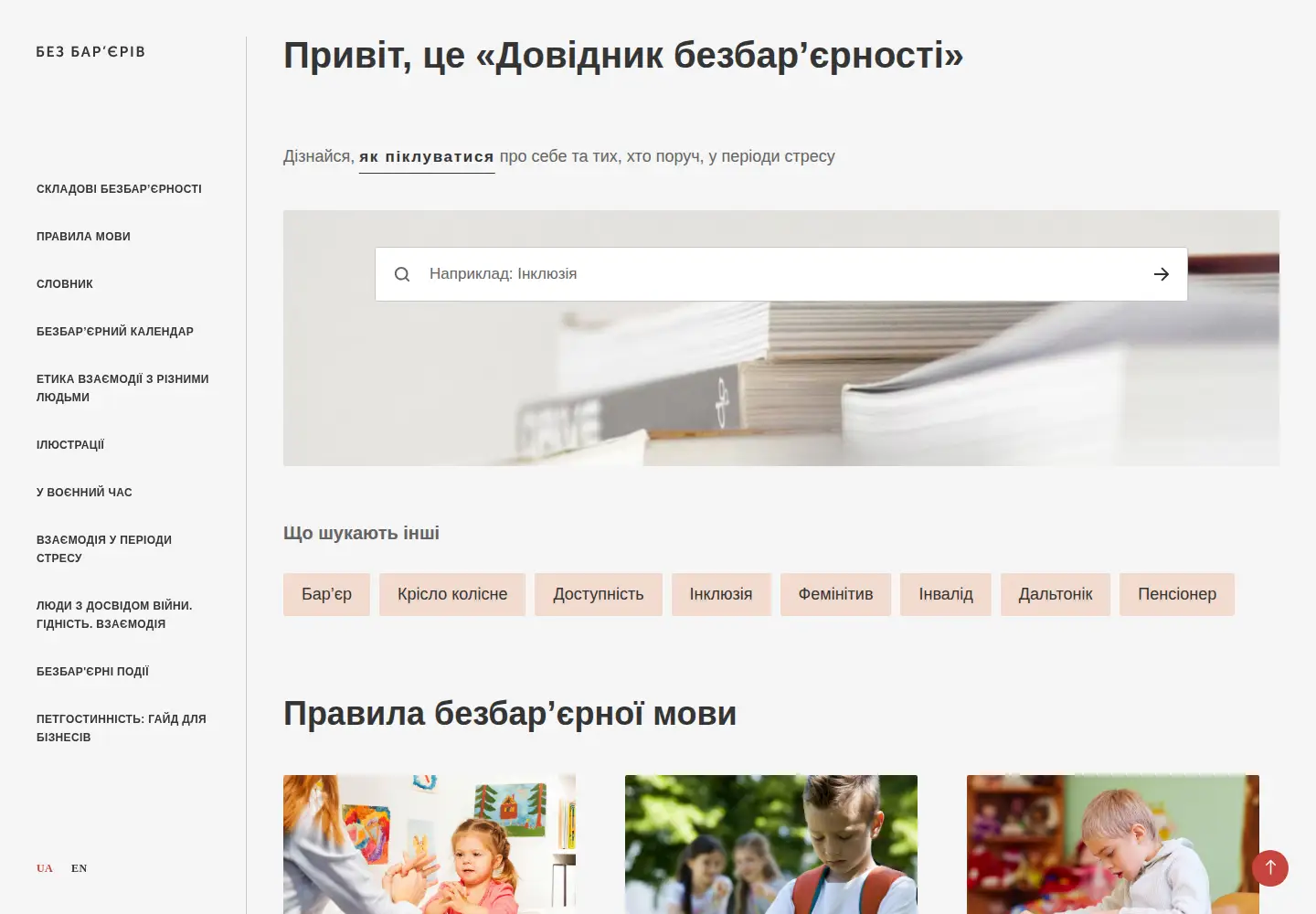This screenshot has width=1316, height=914.
Task: Select ЛЮДИ З ДОСВІДОМ ВІЙНИ menu item
Action: (x=114, y=615)
